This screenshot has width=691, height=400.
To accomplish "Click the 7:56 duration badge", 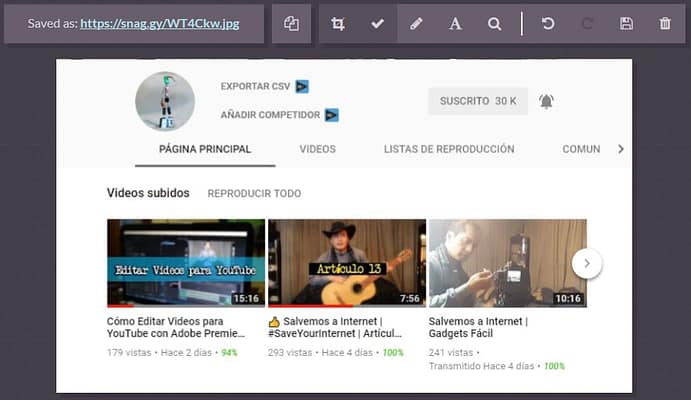I will [x=410, y=298].
